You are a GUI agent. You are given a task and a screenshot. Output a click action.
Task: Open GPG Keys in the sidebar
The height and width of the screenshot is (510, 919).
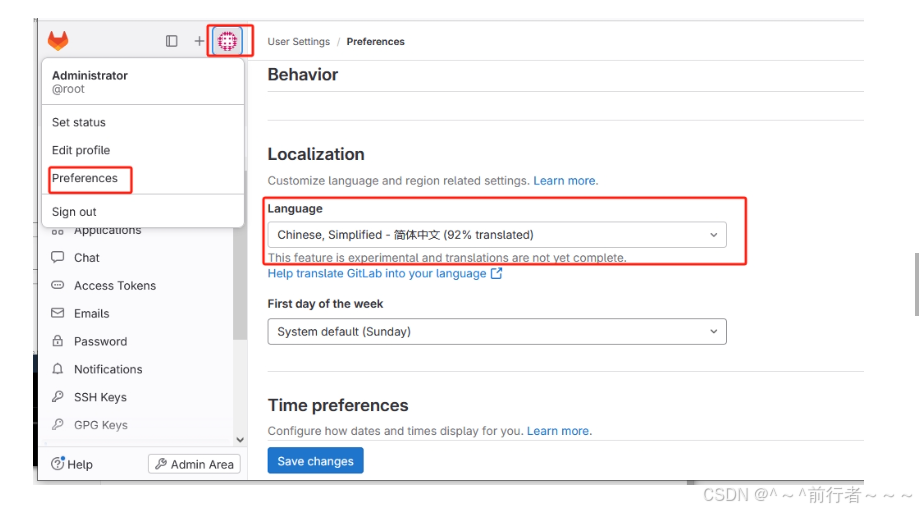pyautogui.click(x=101, y=425)
